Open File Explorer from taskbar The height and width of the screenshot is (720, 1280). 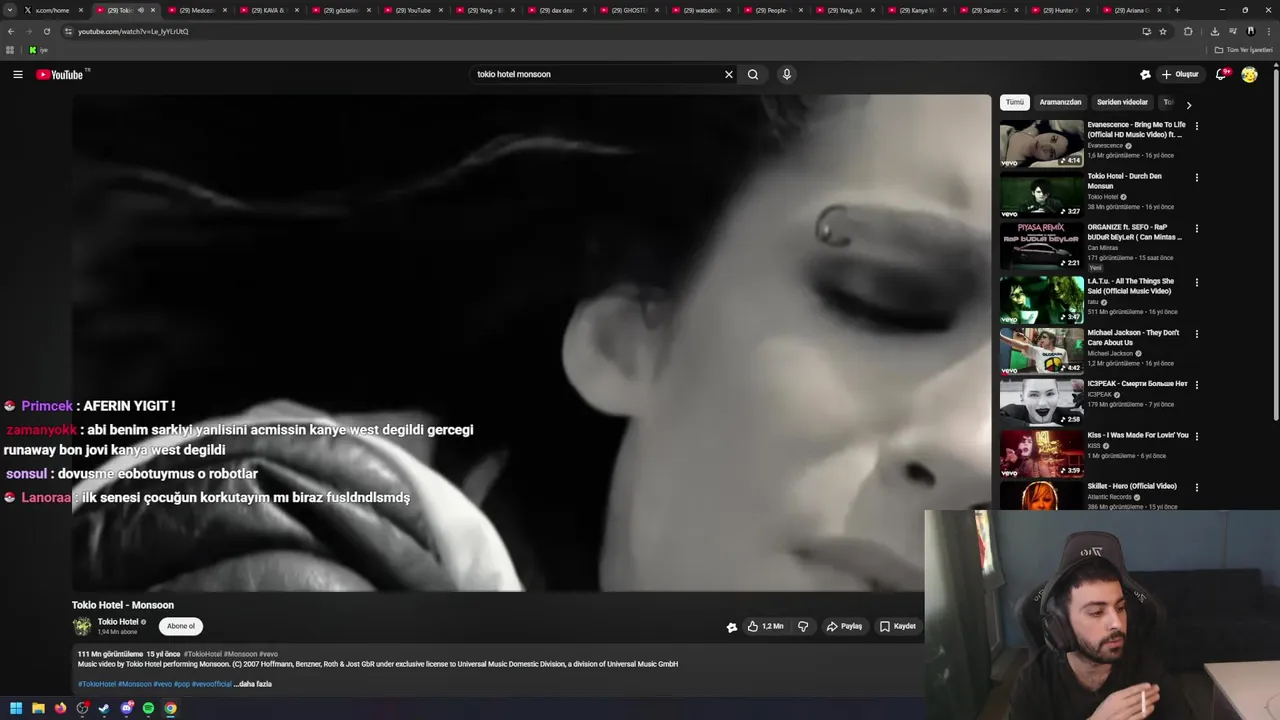tap(38, 708)
